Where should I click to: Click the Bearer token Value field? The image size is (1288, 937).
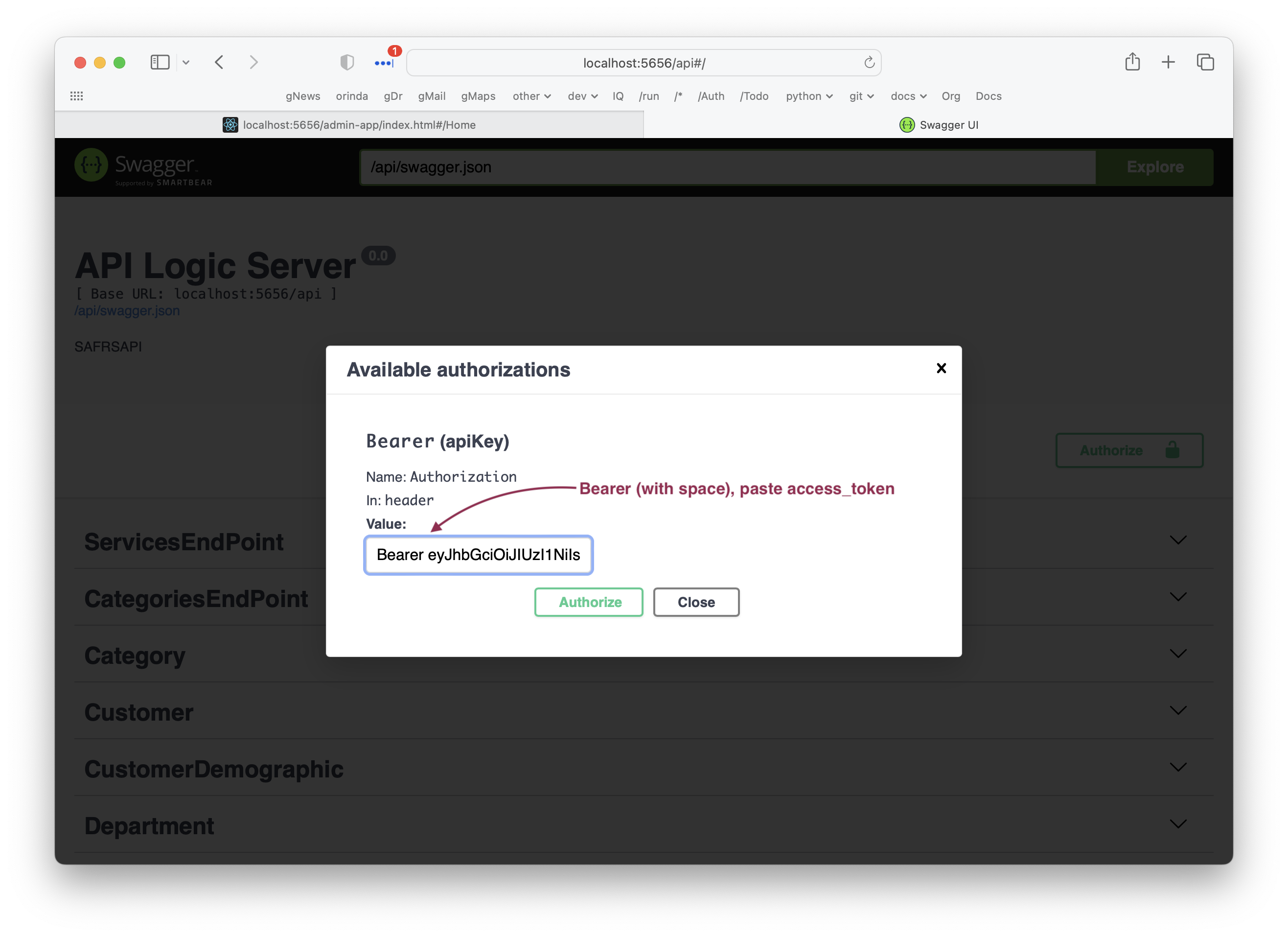click(x=478, y=555)
